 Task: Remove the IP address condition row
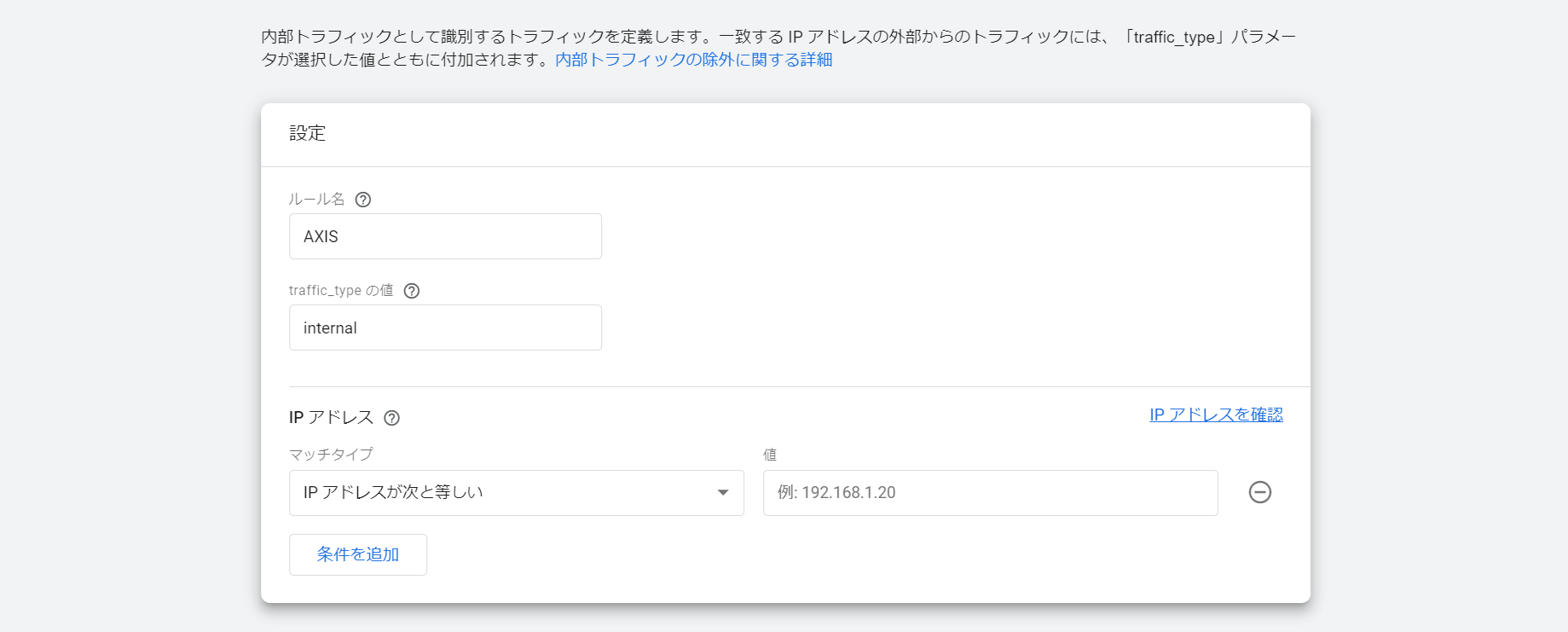(x=1260, y=492)
